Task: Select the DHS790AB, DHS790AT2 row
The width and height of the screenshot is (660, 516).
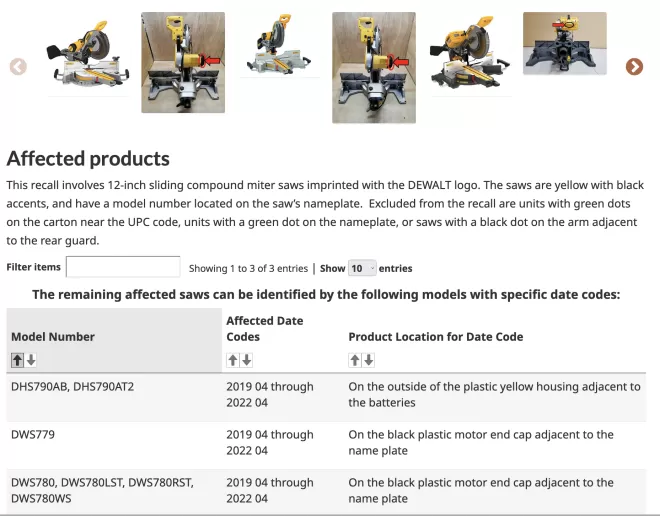Action: click(x=326, y=395)
